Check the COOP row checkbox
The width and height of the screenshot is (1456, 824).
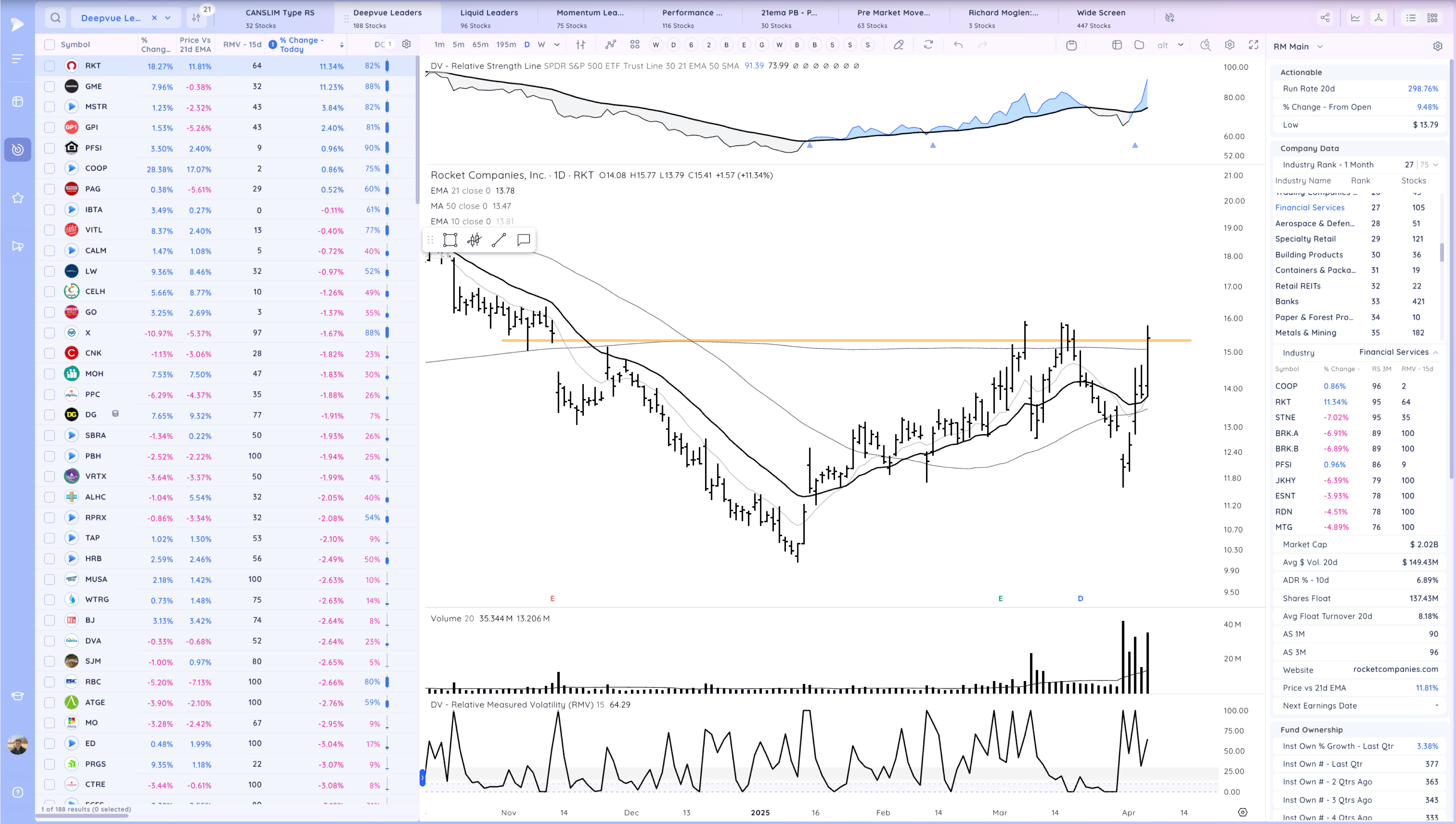tap(50, 168)
